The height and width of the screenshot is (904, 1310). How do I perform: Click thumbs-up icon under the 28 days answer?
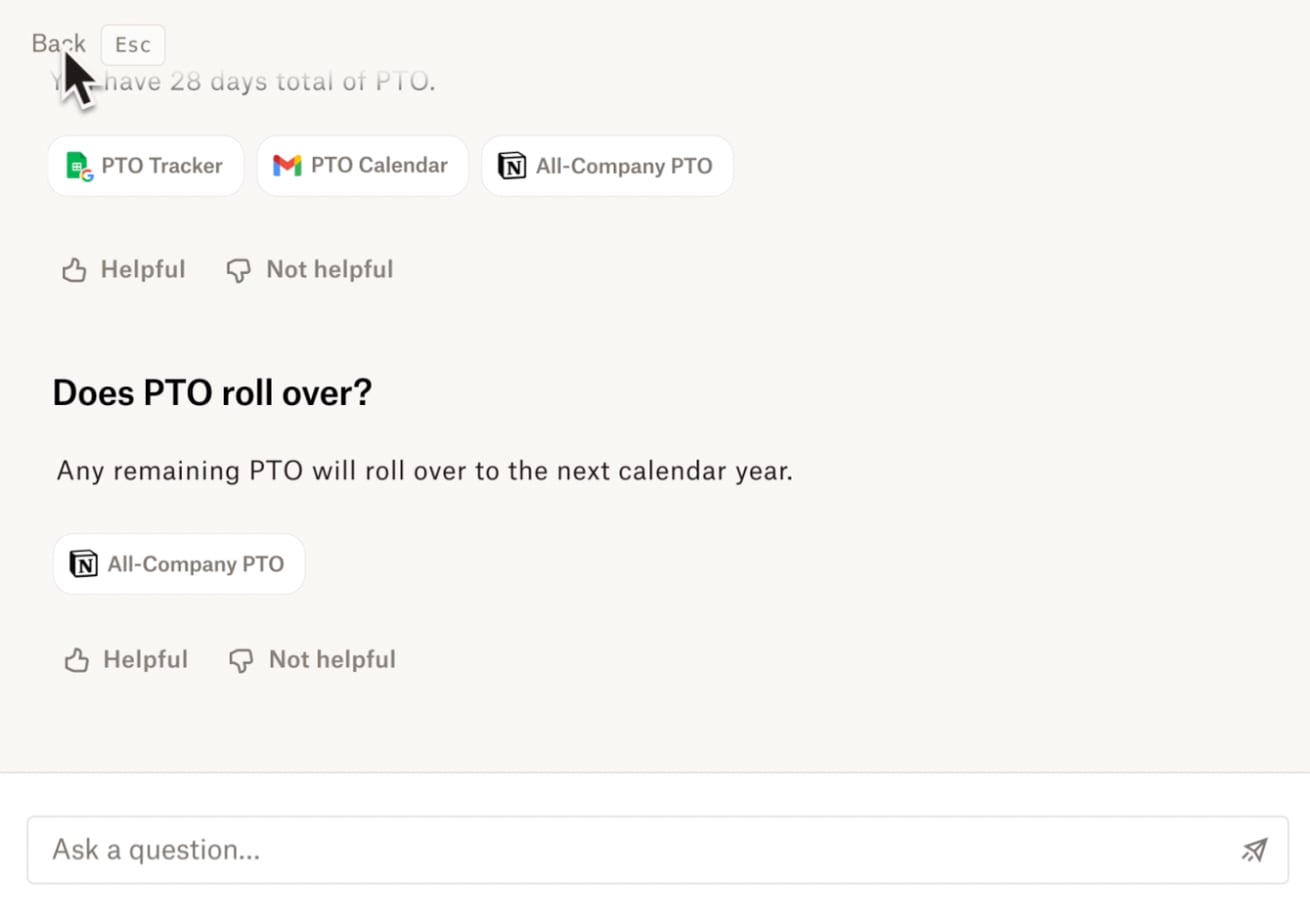(x=74, y=270)
